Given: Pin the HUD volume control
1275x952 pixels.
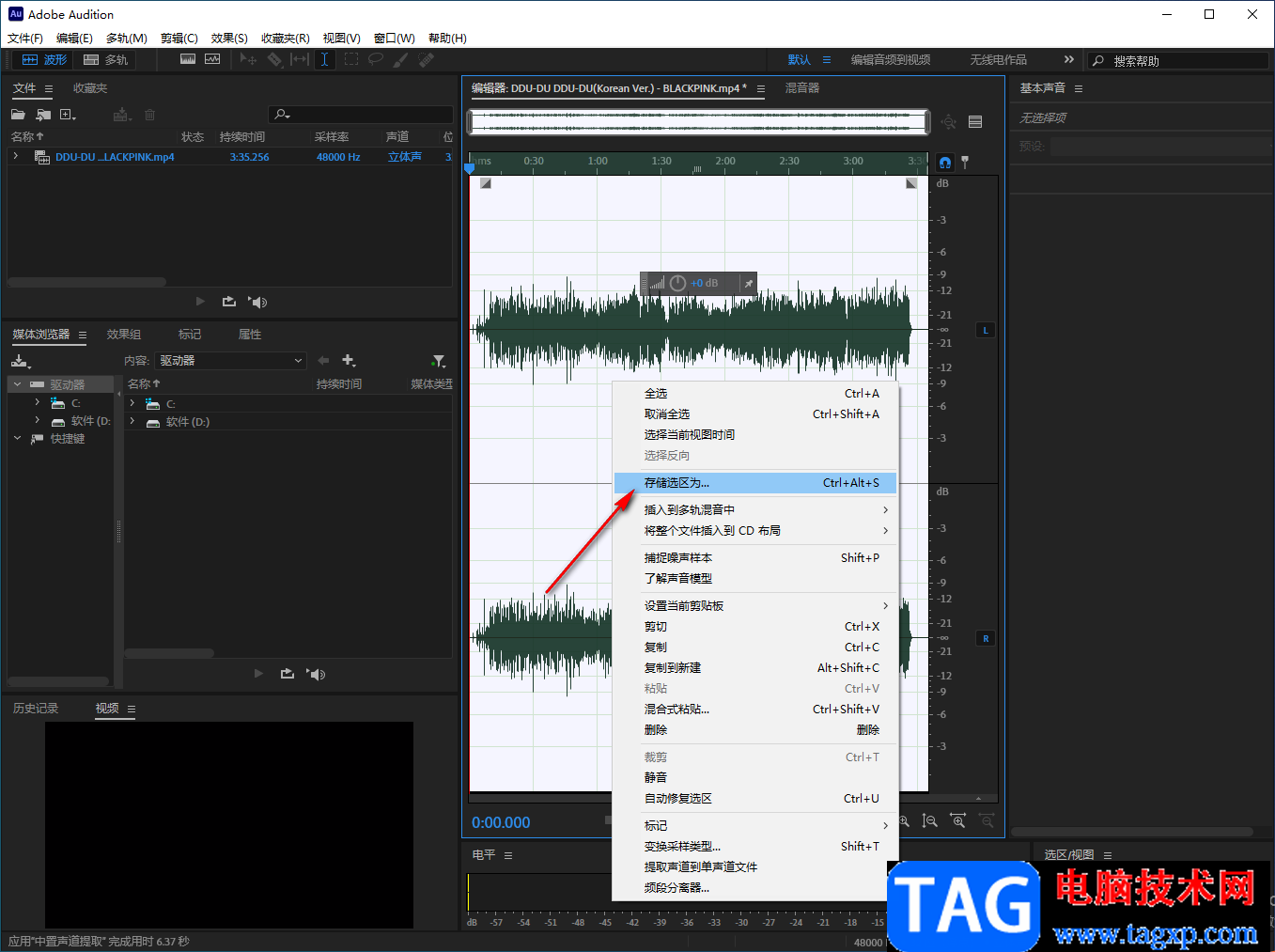Looking at the screenshot, I should [749, 283].
